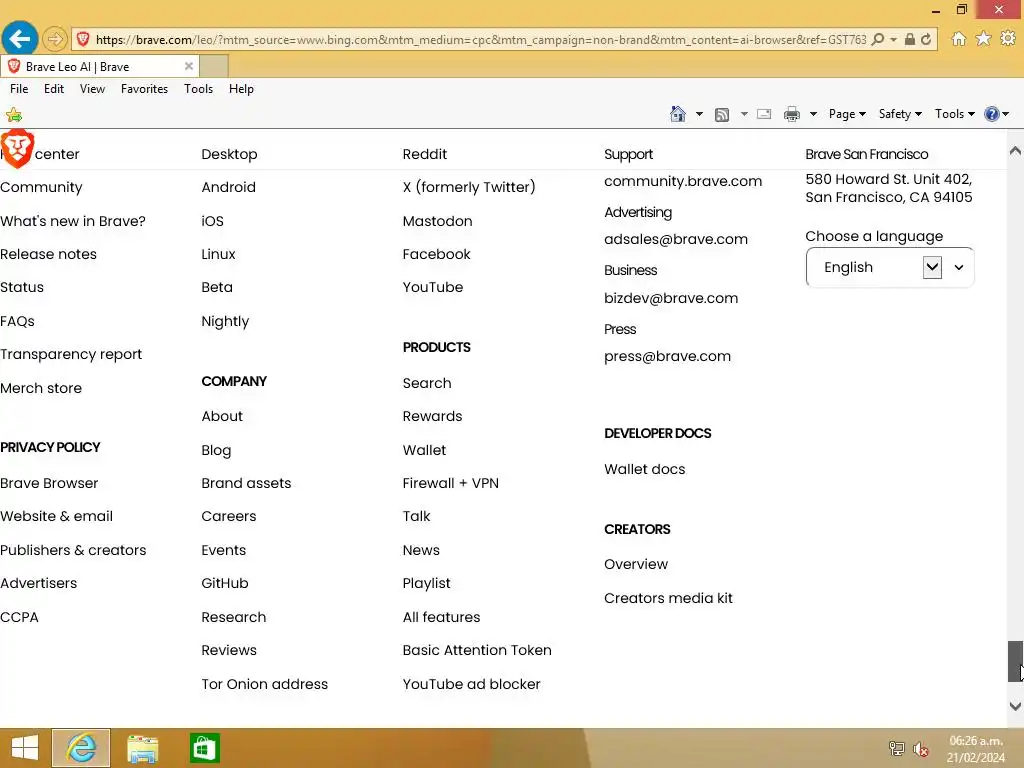Click the blue Help icon in command bar

click(991, 114)
